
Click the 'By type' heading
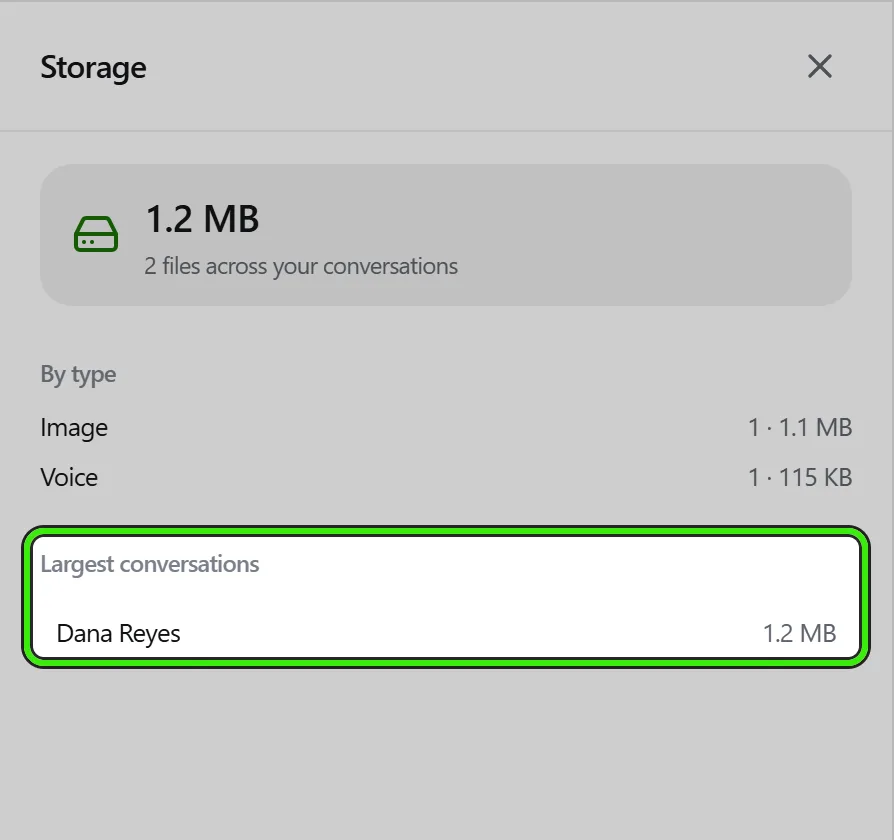pyautogui.click(x=78, y=375)
